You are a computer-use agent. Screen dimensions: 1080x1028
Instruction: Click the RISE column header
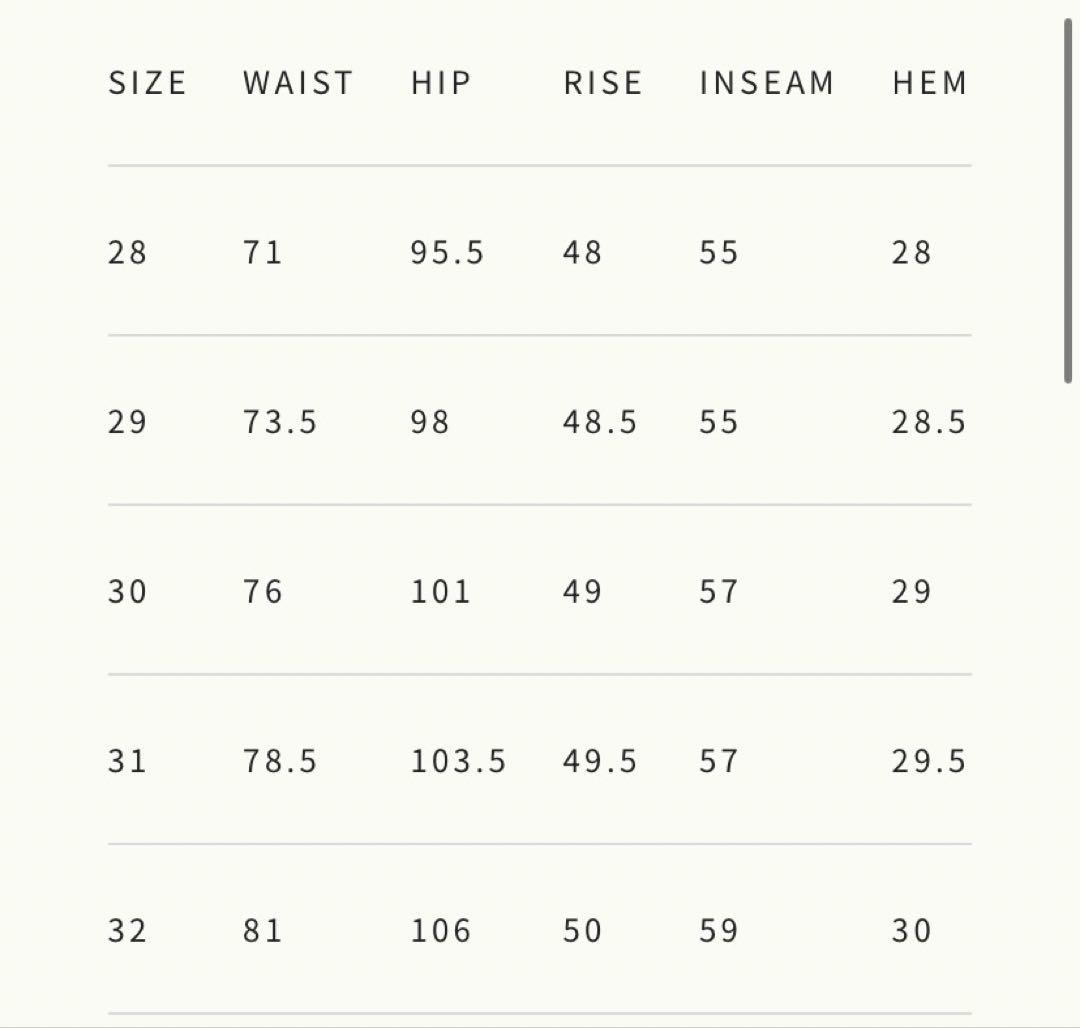click(x=603, y=83)
